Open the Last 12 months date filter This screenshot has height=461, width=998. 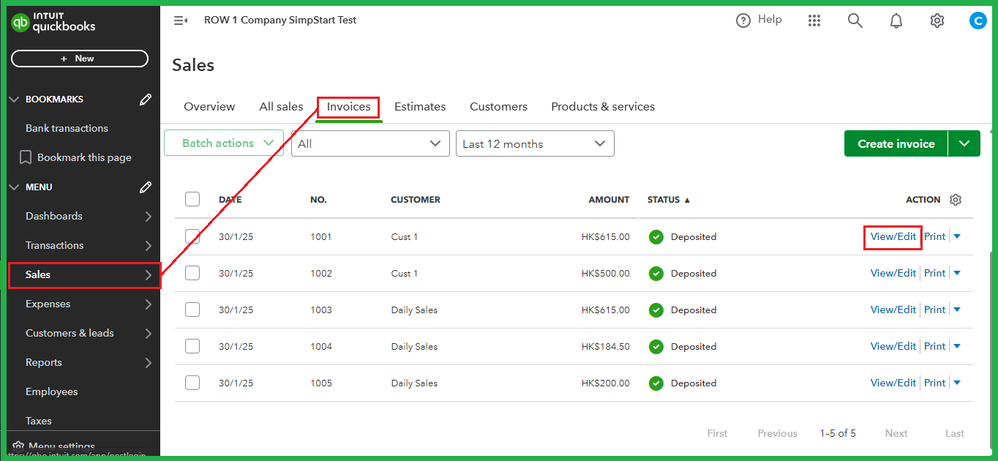click(534, 144)
